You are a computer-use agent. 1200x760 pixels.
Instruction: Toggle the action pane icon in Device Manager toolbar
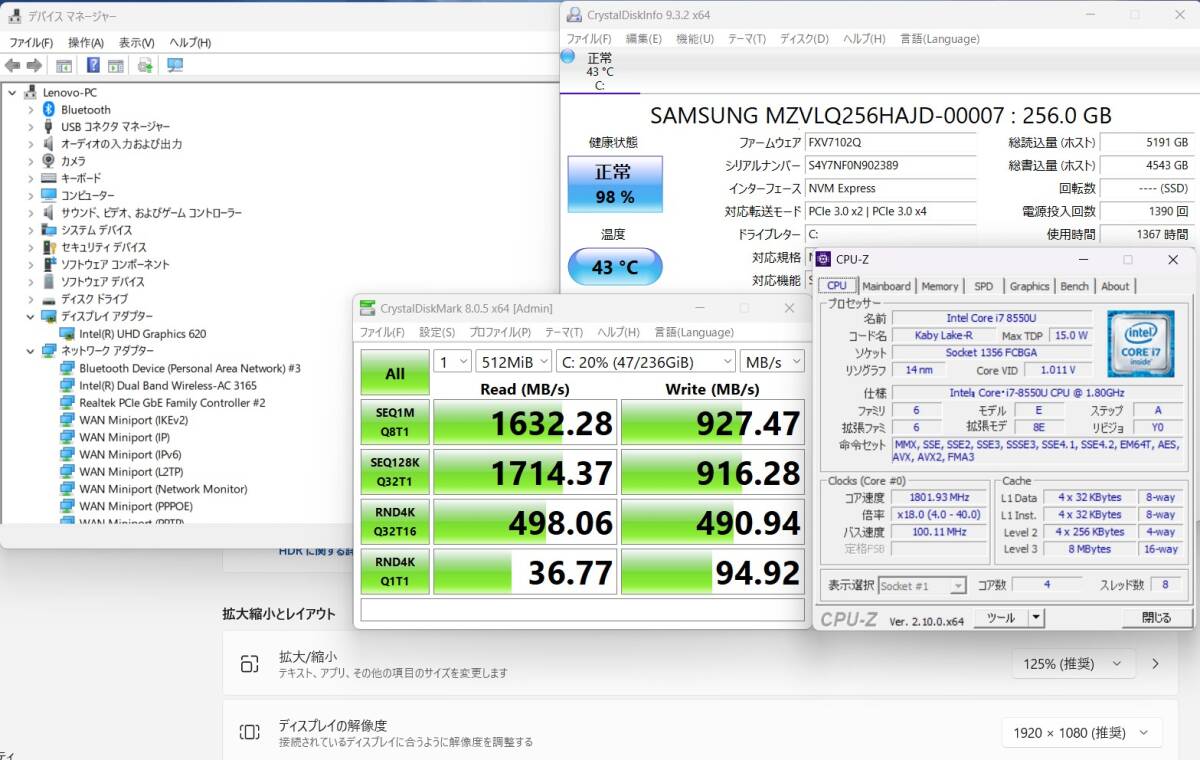116,66
